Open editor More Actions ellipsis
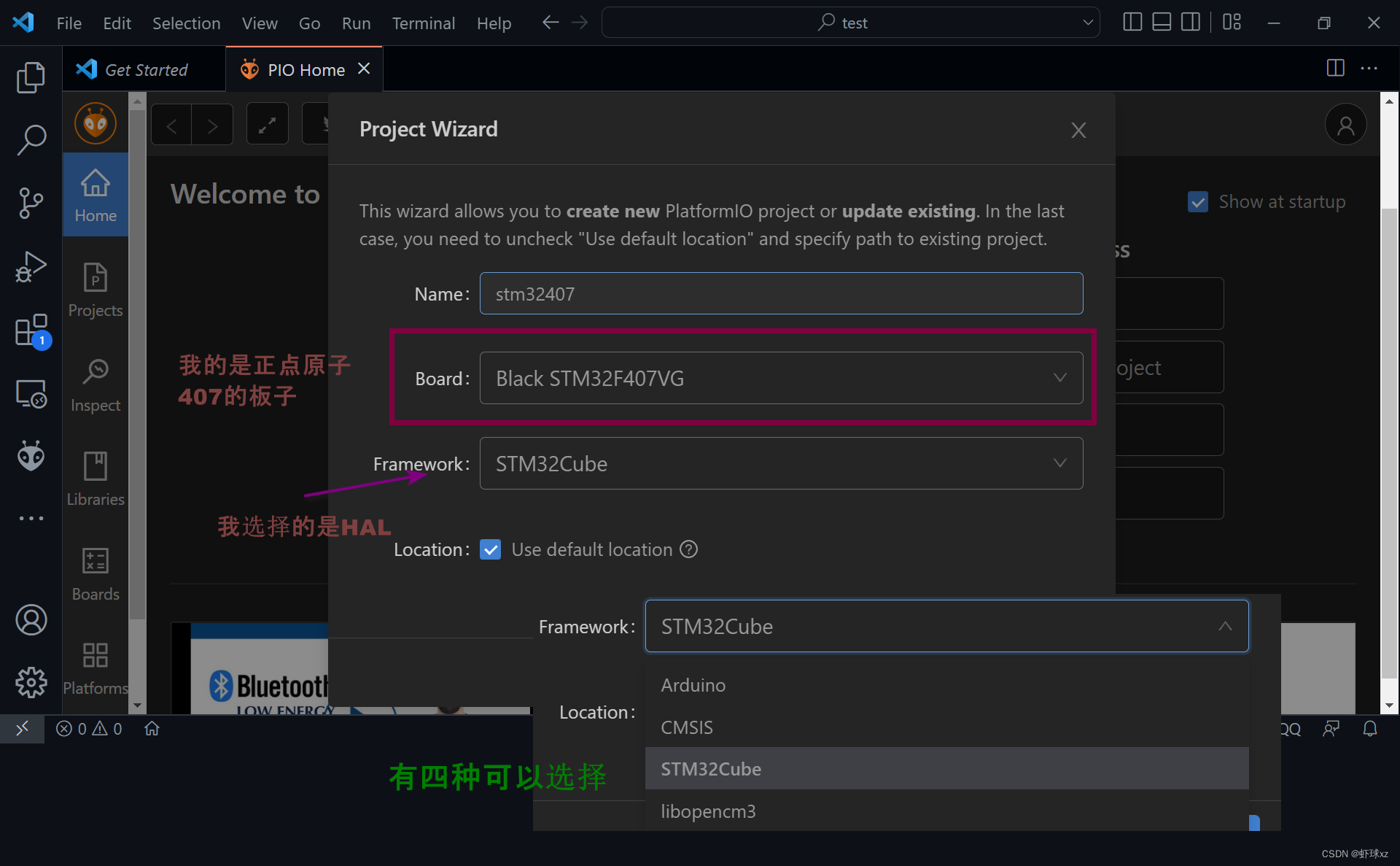This screenshot has width=1400, height=866. pos(1369,68)
